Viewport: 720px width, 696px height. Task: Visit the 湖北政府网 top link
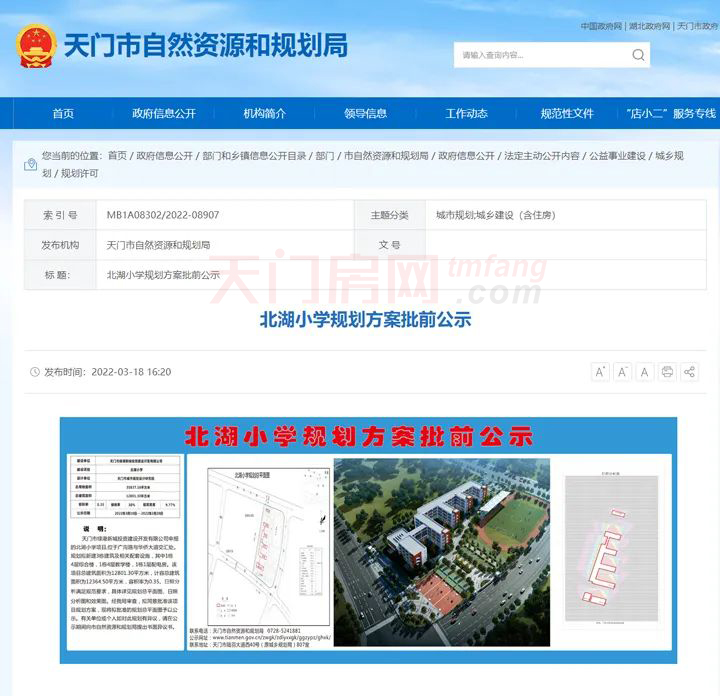650,26
